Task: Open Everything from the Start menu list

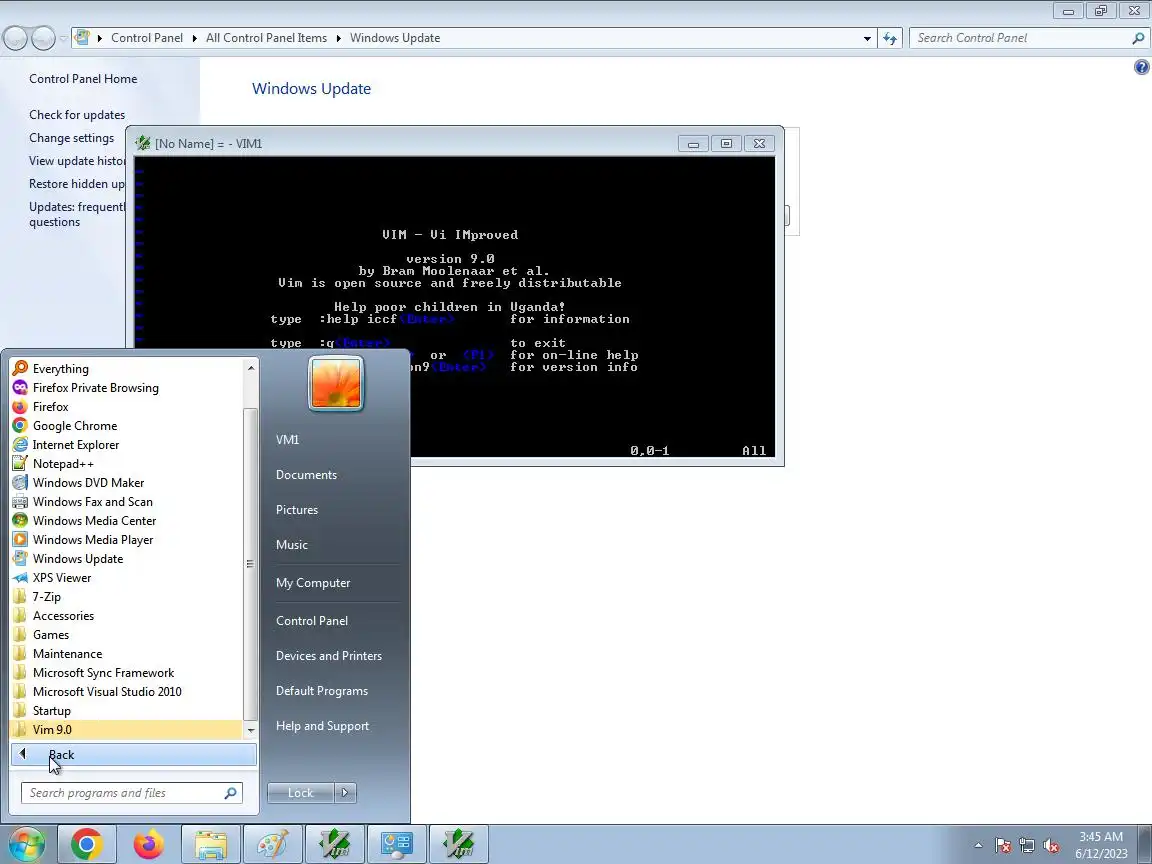Action: tap(126, 369)
